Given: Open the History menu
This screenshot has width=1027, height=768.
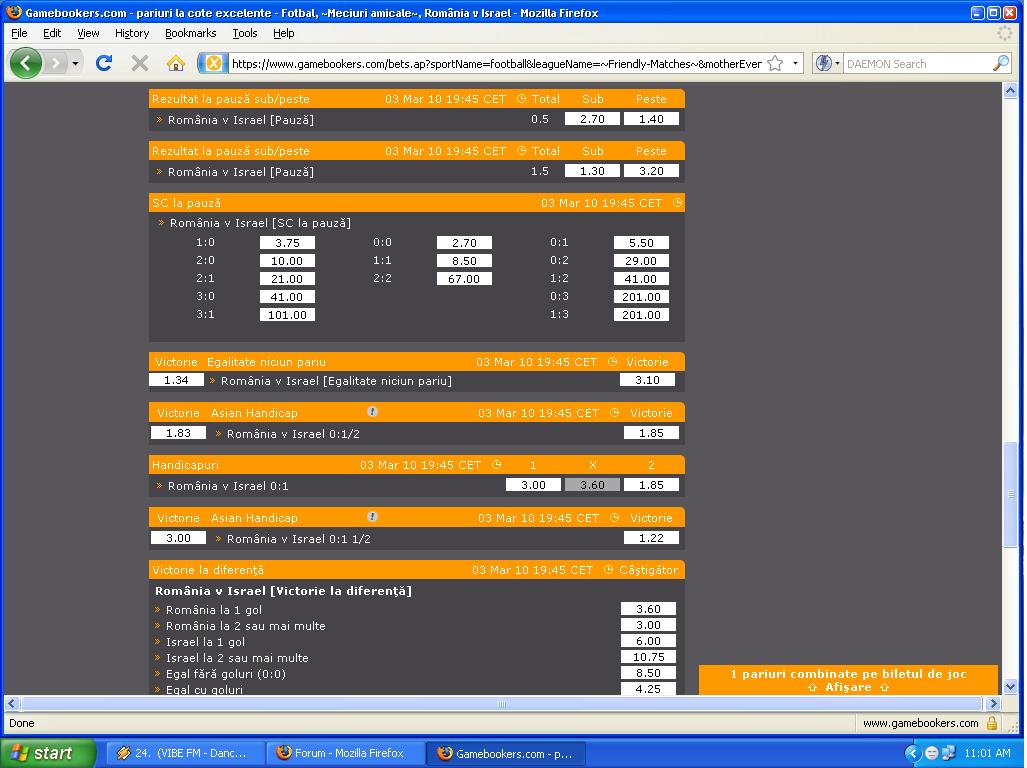Looking at the screenshot, I should tap(132, 33).
